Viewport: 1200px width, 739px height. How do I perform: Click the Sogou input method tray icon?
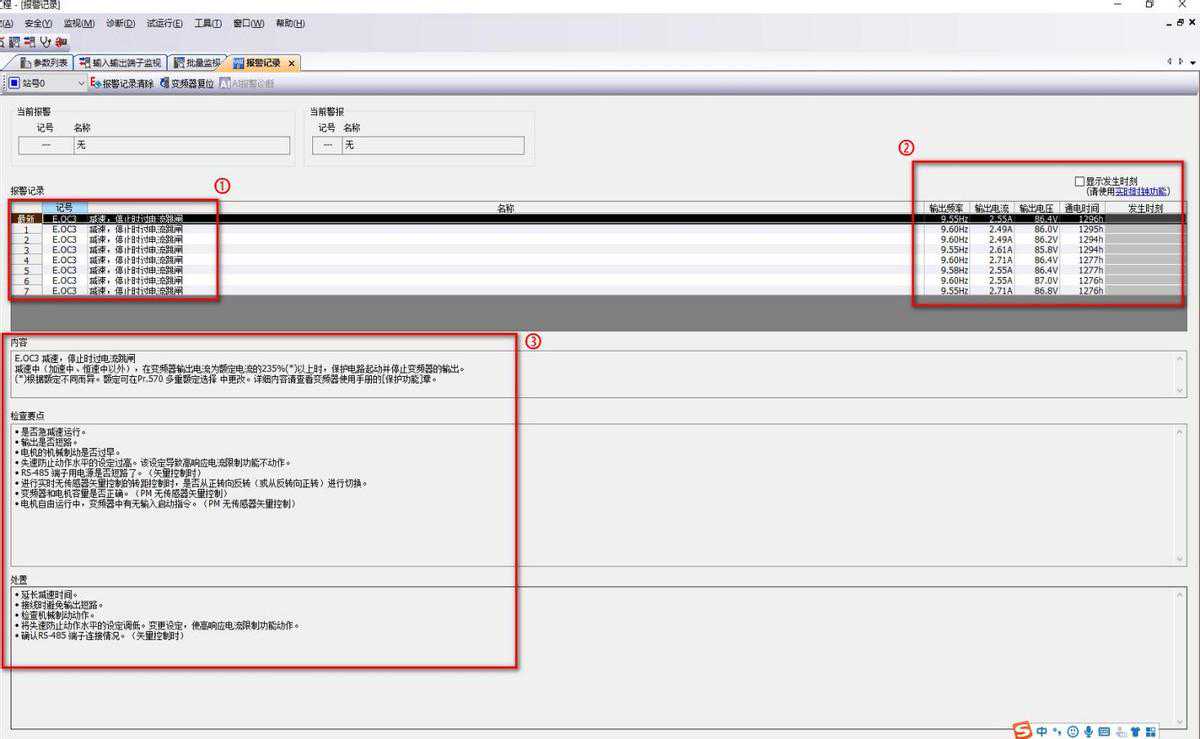(x=1021, y=730)
